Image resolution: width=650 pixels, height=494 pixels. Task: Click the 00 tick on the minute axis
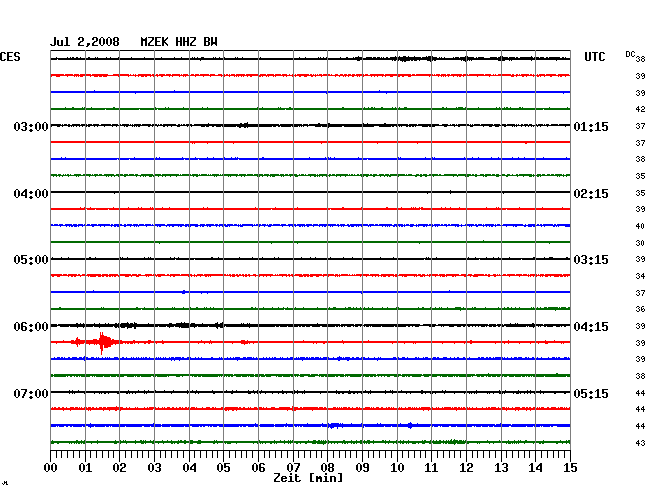point(51,468)
